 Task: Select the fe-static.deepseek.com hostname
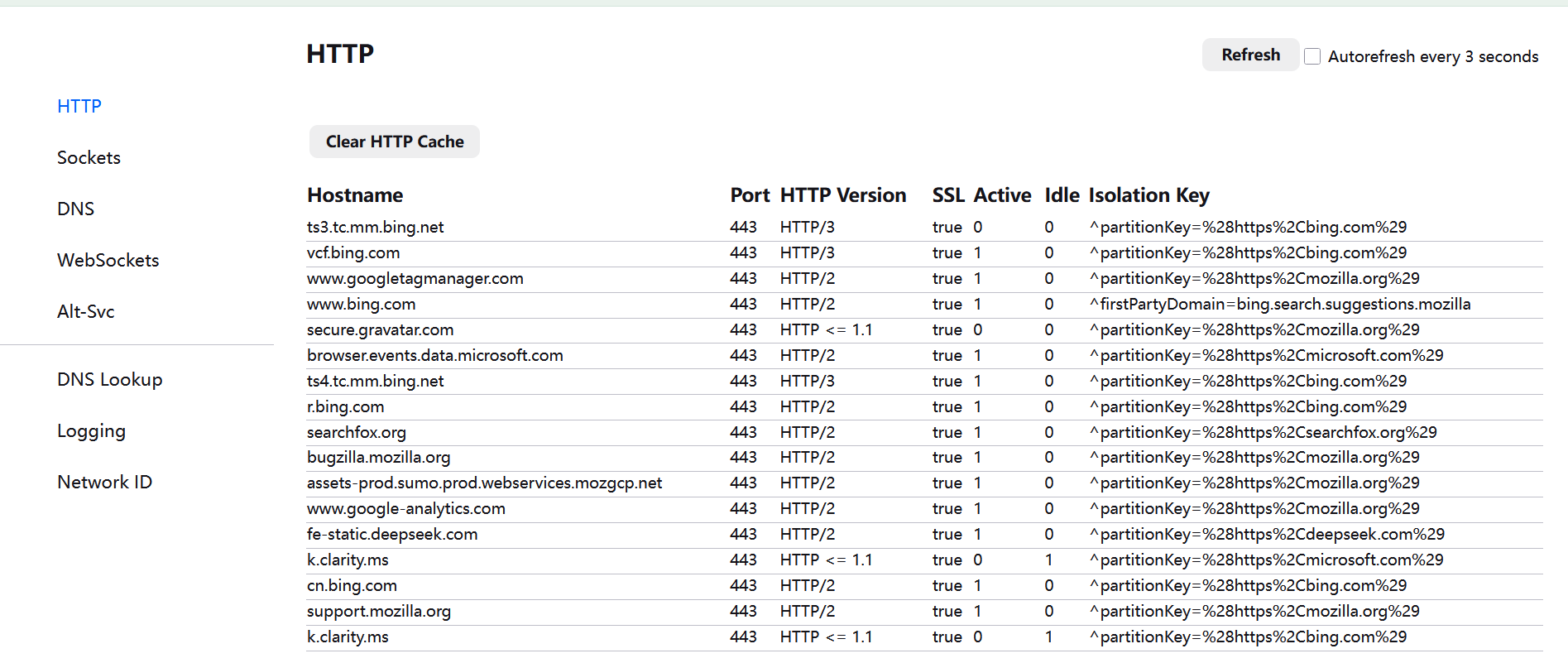(392, 534)
